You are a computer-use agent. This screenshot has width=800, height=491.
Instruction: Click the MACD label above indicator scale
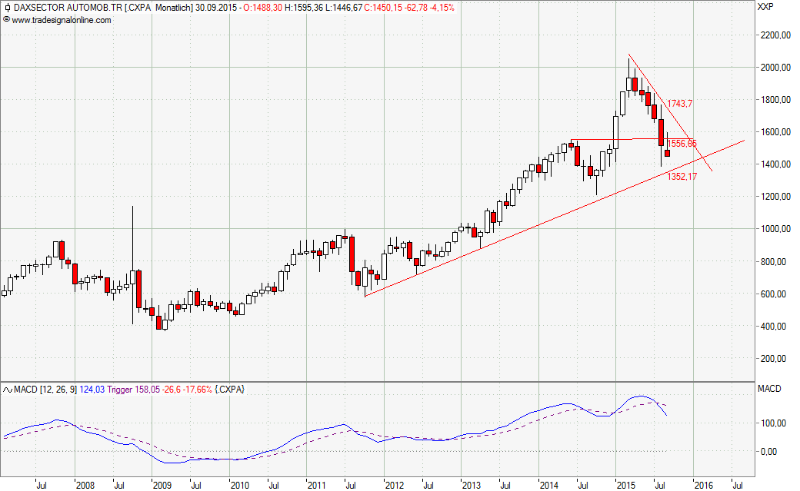point(769,388)
